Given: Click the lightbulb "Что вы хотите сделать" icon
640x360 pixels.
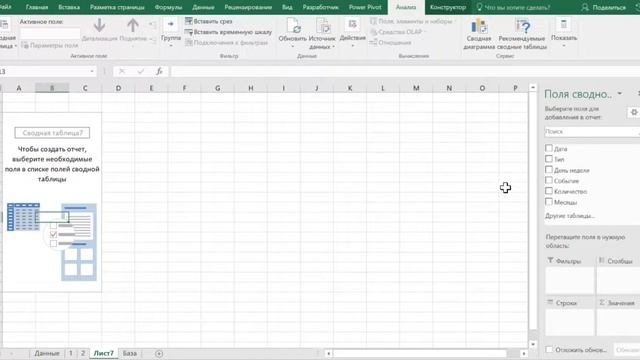Looking at the screenshot, I should pos(480,7).
